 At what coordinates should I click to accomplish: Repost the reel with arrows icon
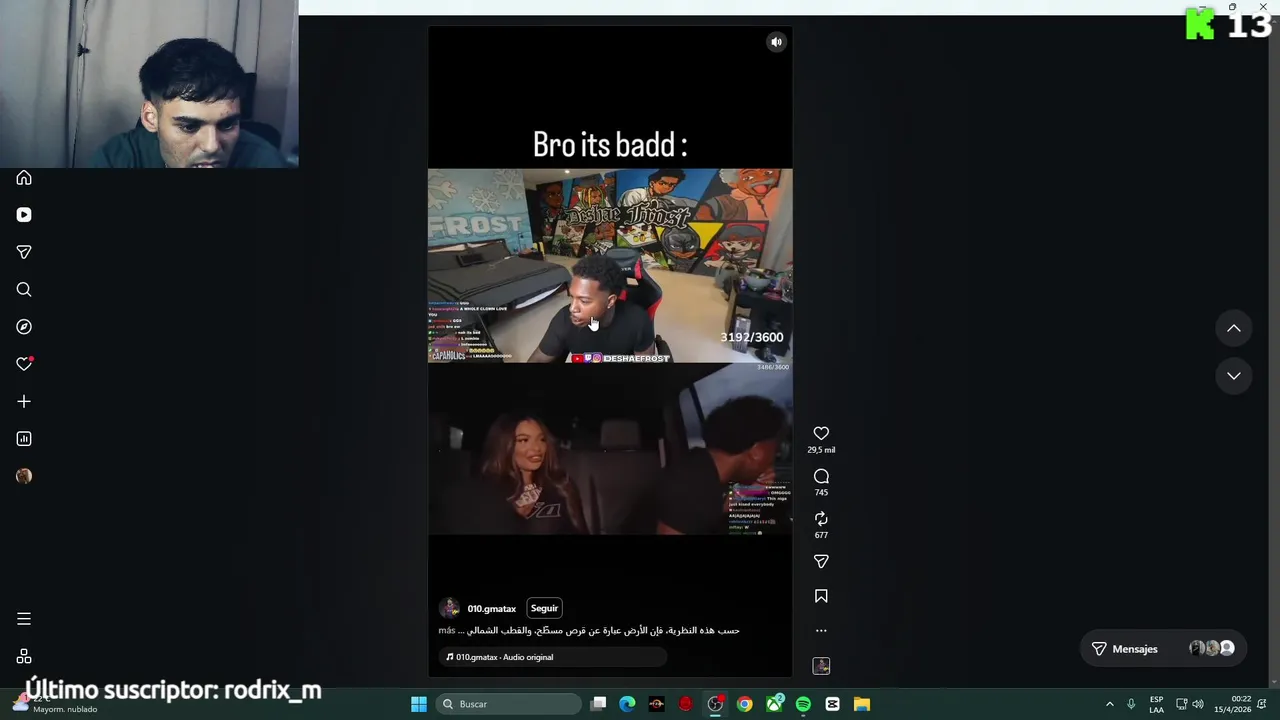point(821,519)
